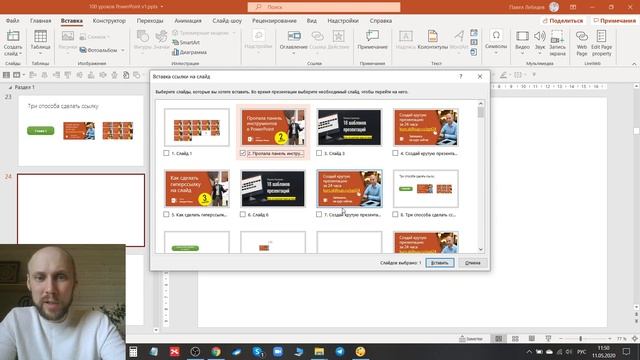Image resolution: width=640 pixels, height=360 pixels.
Task: Check the '4. Создай крутую презента...' checkbox
Action: coord(395,153)
